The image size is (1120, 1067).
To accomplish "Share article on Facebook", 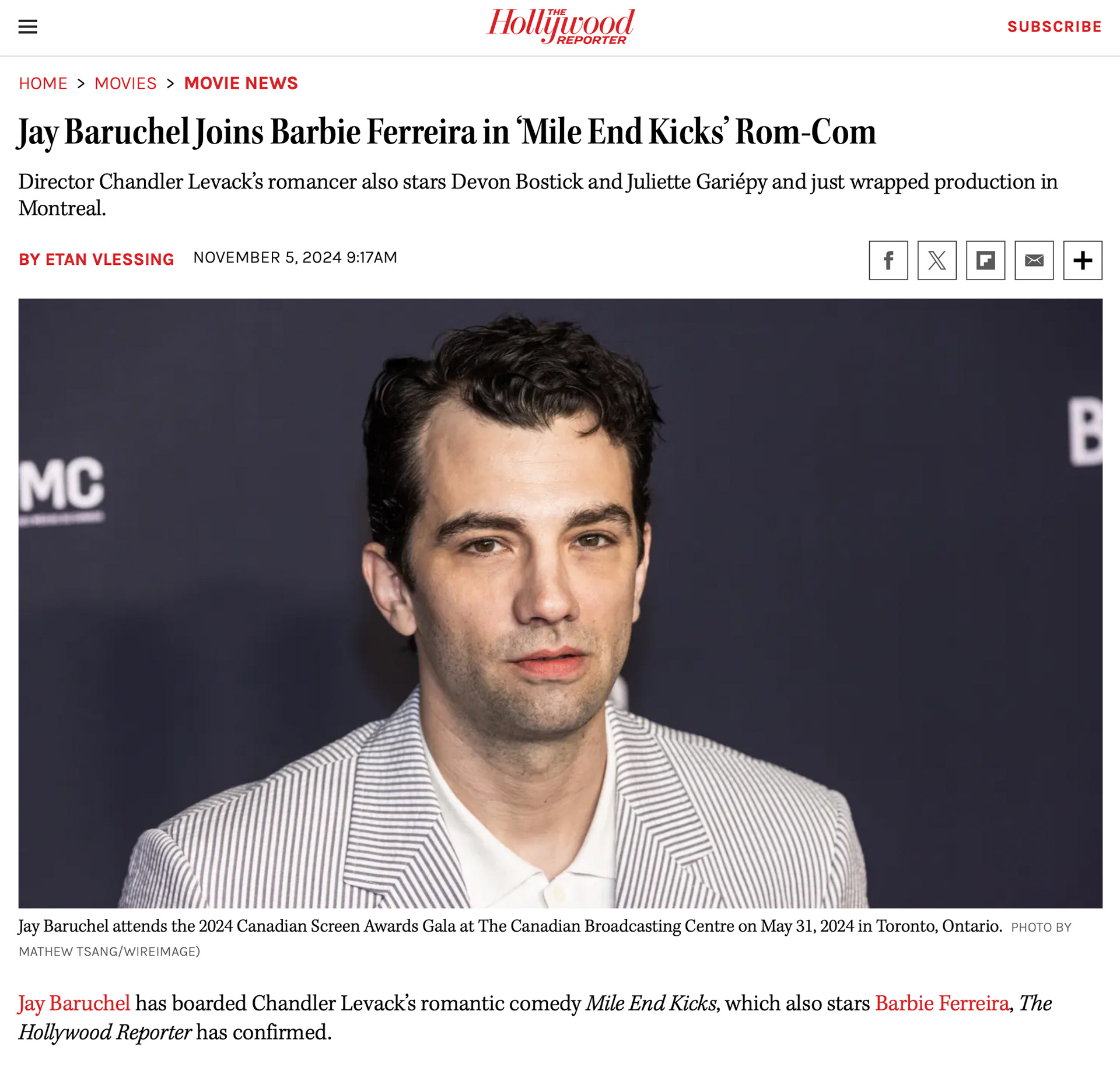I will click(888, 260).
